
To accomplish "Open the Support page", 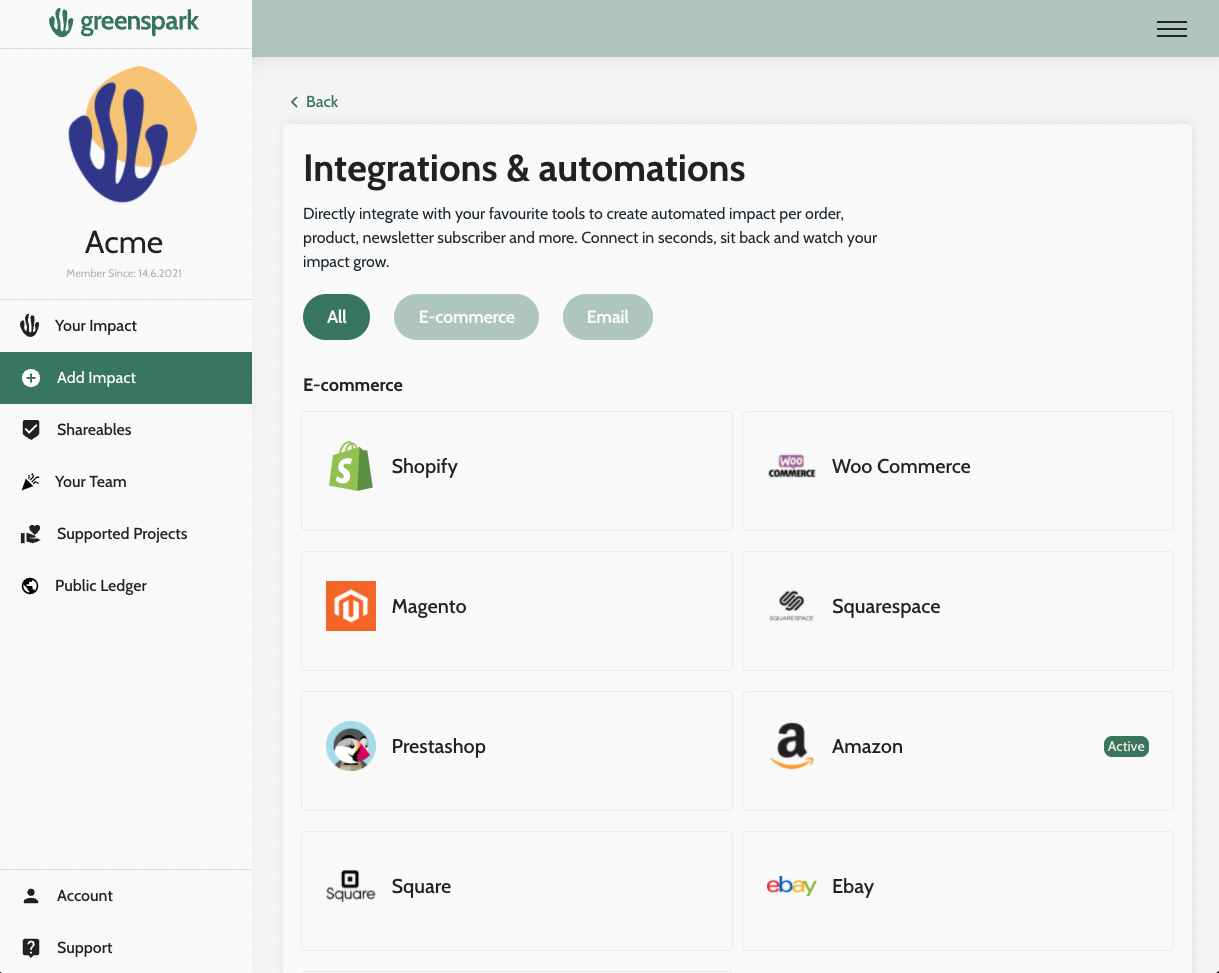I will (126, 948).
